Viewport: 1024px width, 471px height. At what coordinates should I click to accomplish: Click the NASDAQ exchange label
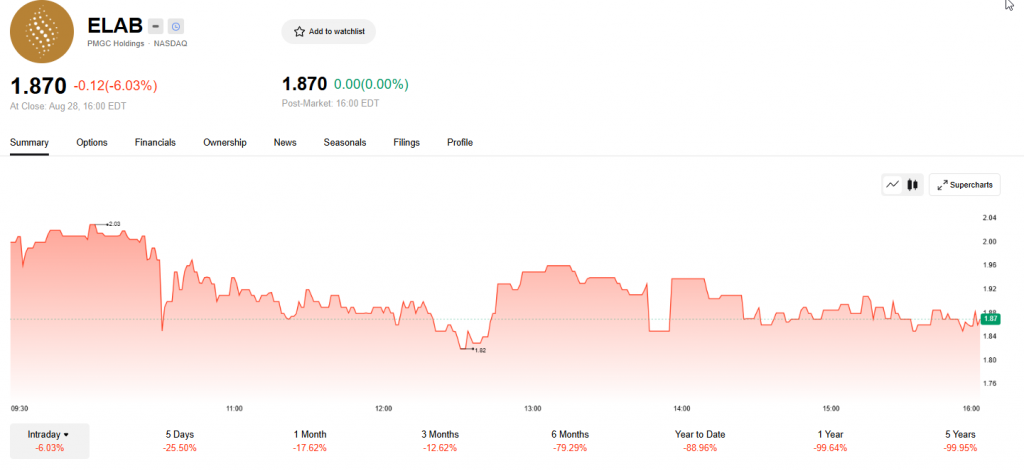[x=170, y=44]
